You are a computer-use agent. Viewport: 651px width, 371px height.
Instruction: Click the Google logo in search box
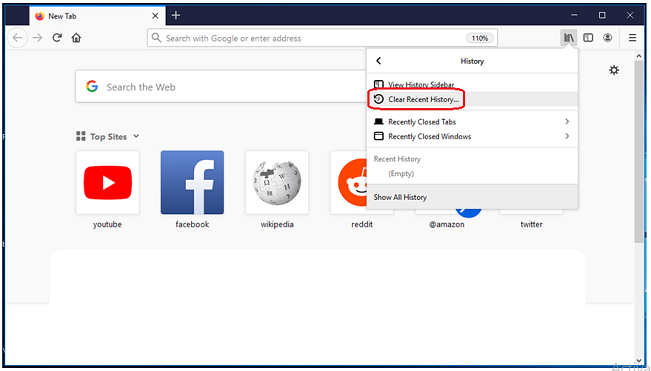[92, 86]
